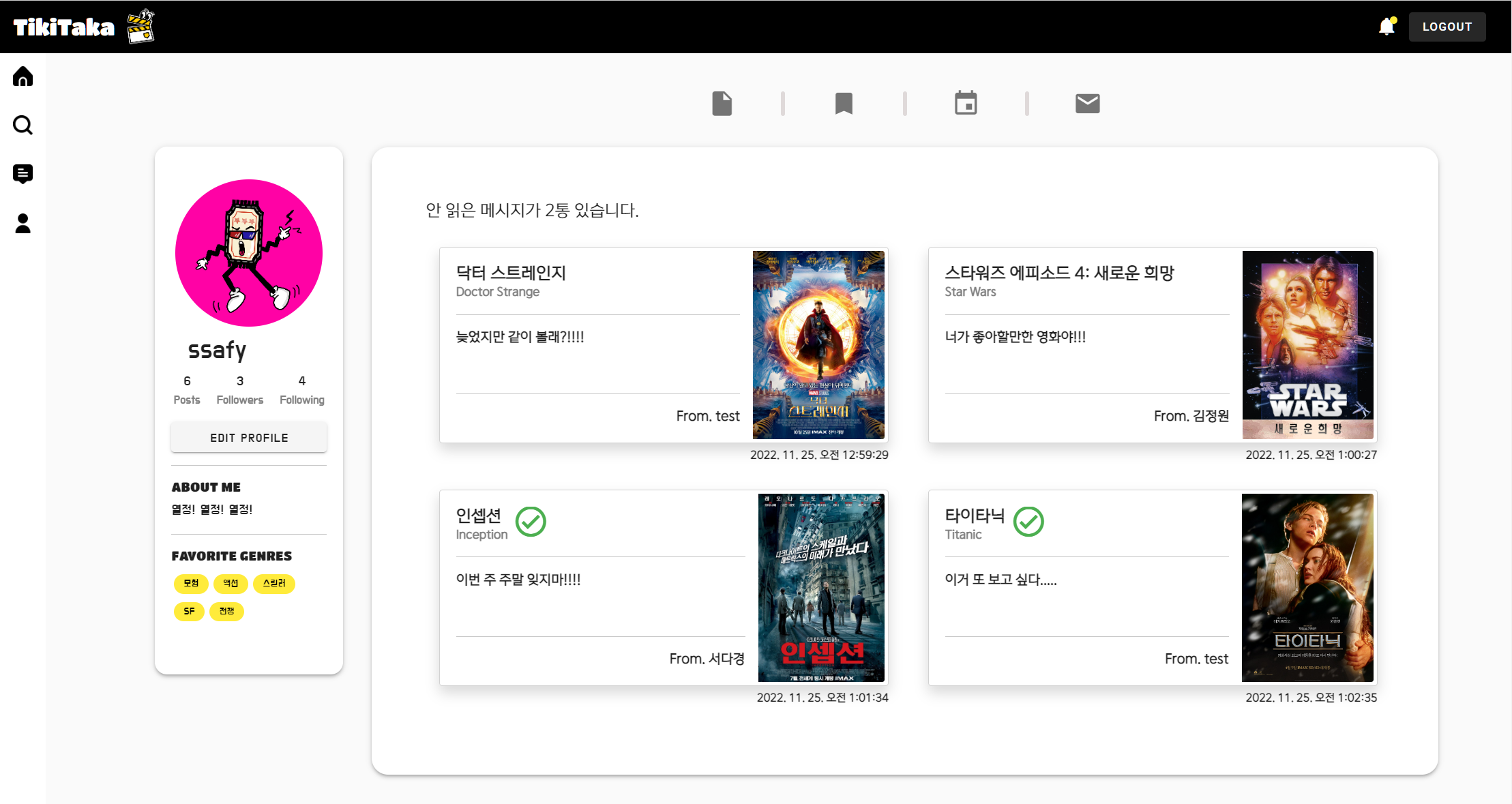The width and height of the screenshot is (1512, 804).
Task: Open the user profile sidebar icon
Action: (23, 223)
